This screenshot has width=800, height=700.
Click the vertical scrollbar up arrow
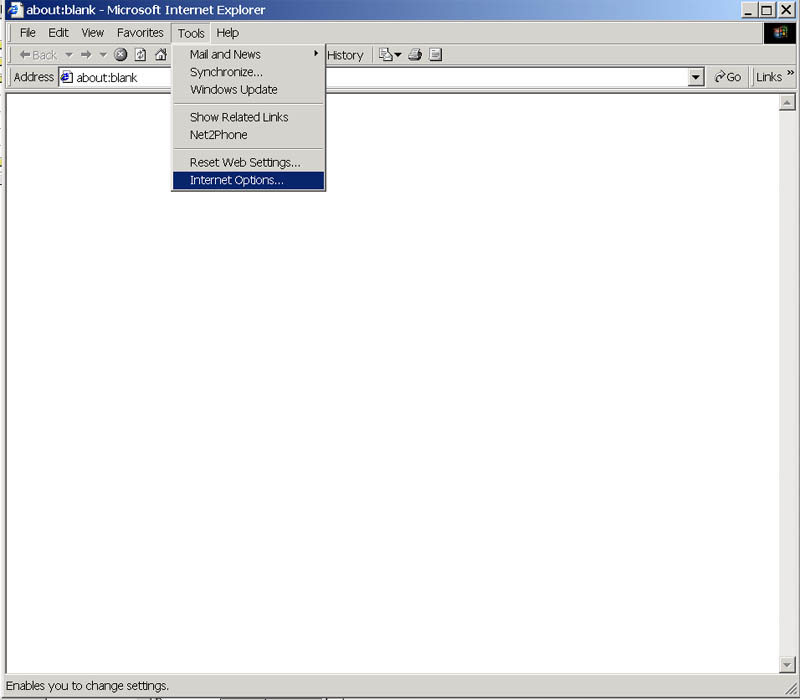pos(787,103)
